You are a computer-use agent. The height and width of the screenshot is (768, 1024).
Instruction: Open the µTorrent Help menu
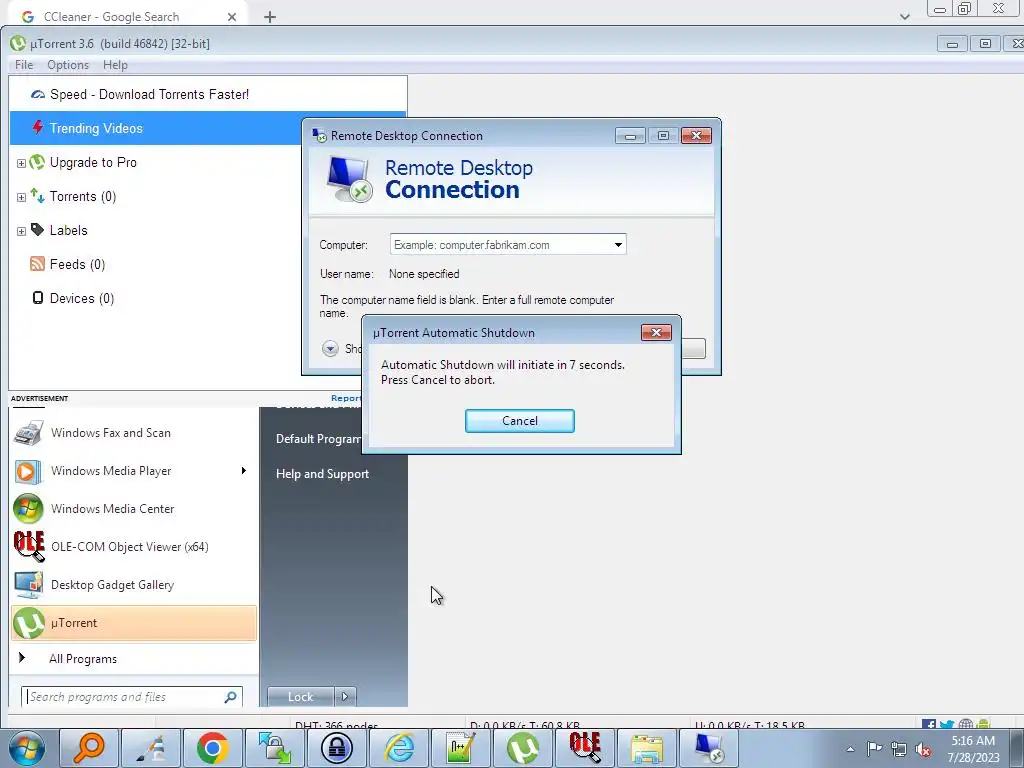(115, 65)
